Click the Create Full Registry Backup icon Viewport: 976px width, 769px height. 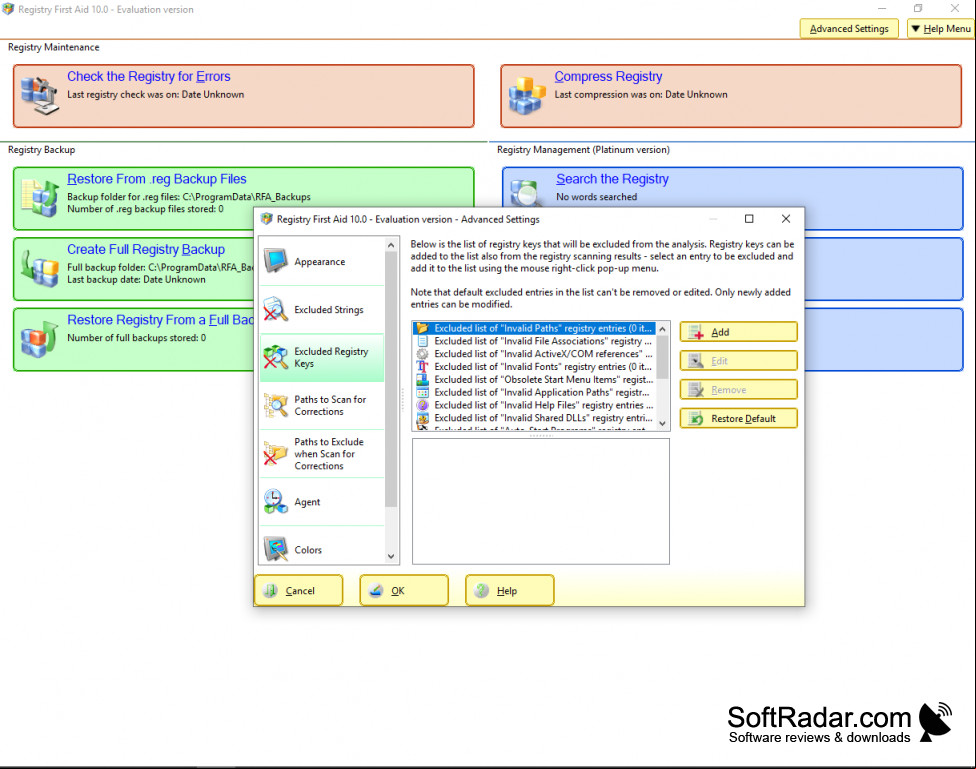(40, 268)
